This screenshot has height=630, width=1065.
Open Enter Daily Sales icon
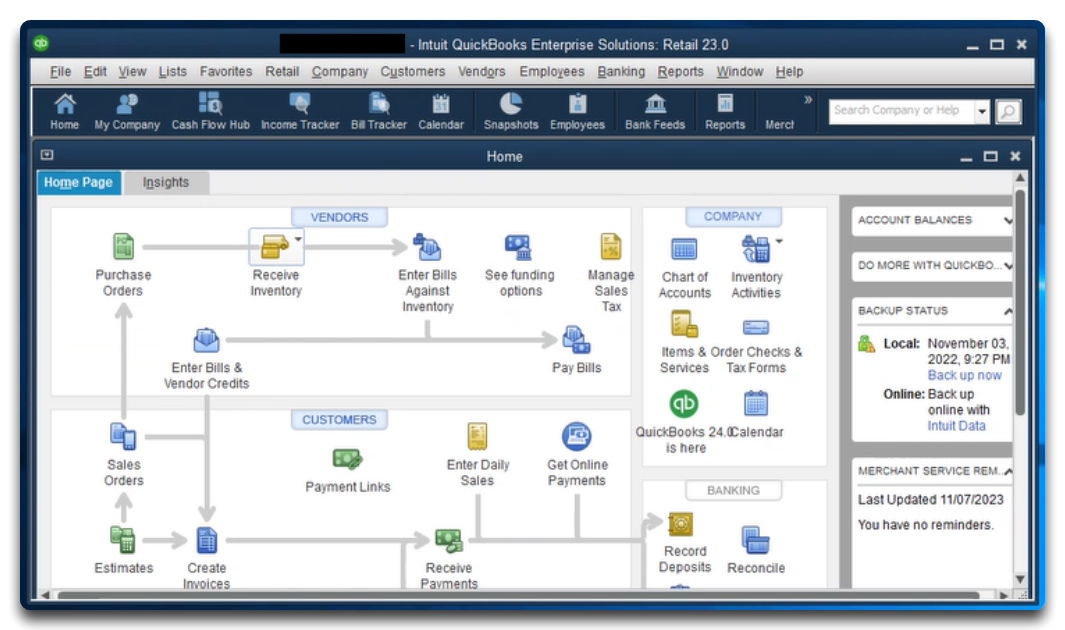click(477, 437)
